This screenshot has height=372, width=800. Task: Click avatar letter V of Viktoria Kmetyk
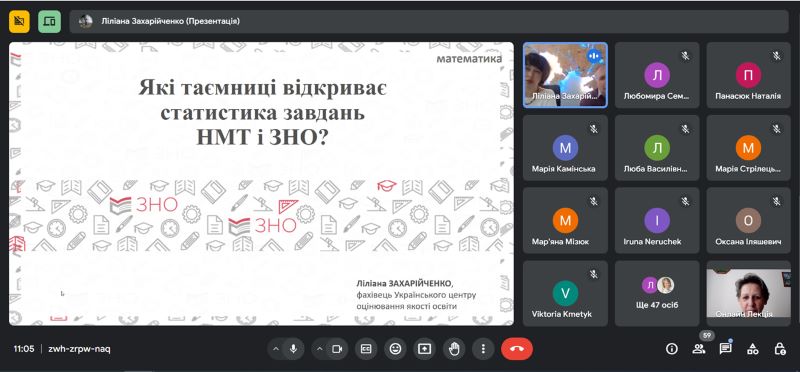(565, 293)
